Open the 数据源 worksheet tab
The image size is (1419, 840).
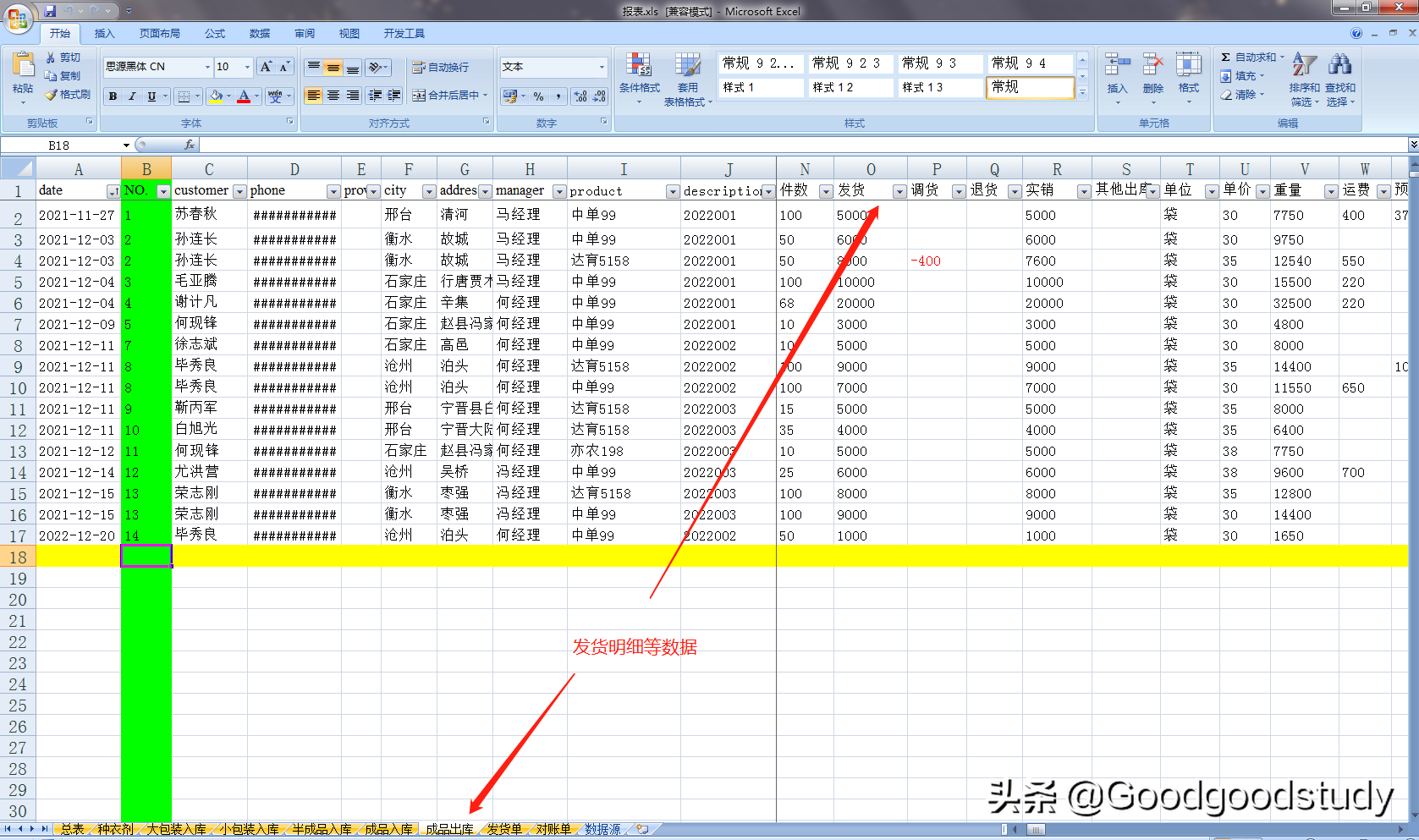[602, 830]
